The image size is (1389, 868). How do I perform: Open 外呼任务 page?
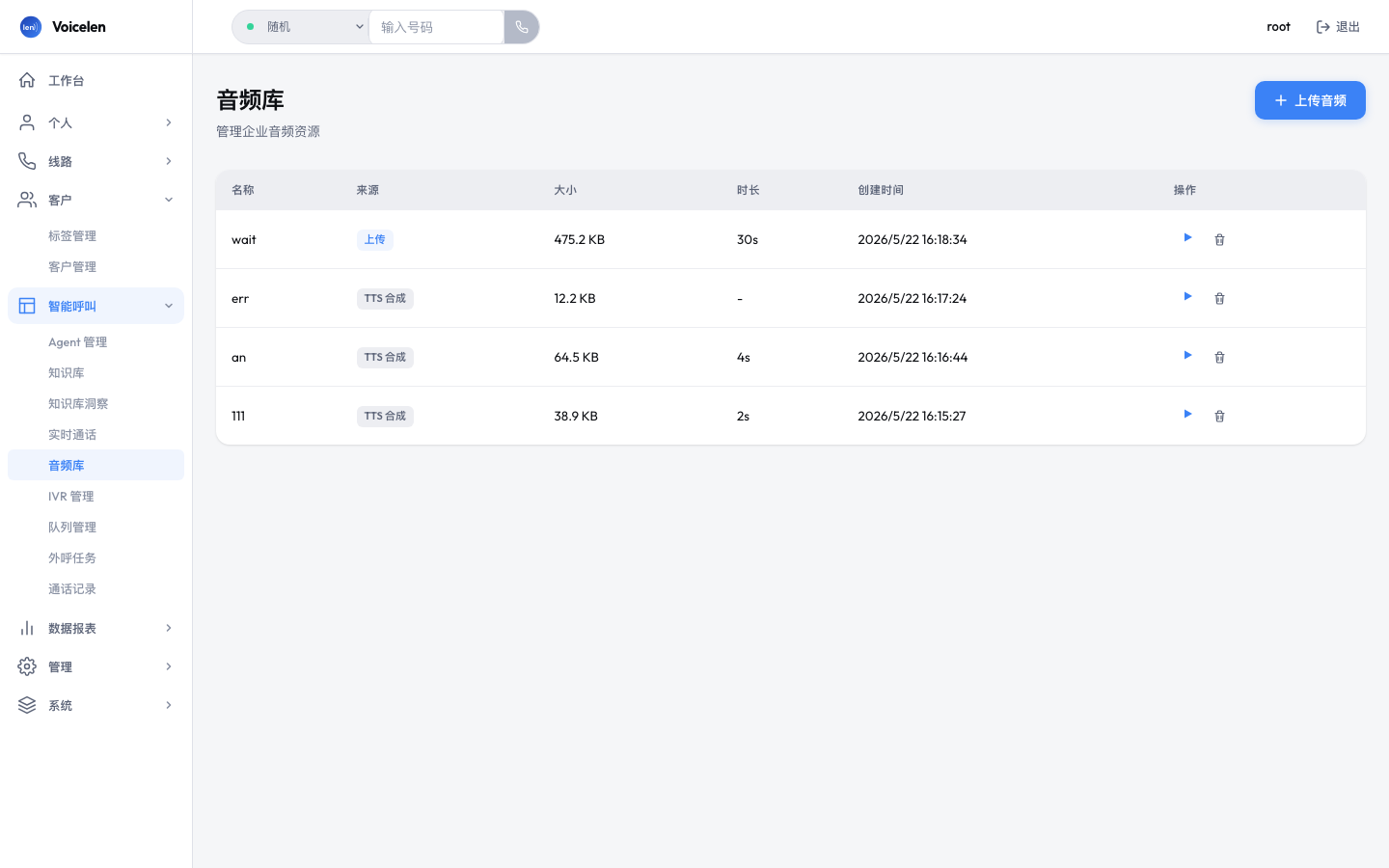point(95,557)
